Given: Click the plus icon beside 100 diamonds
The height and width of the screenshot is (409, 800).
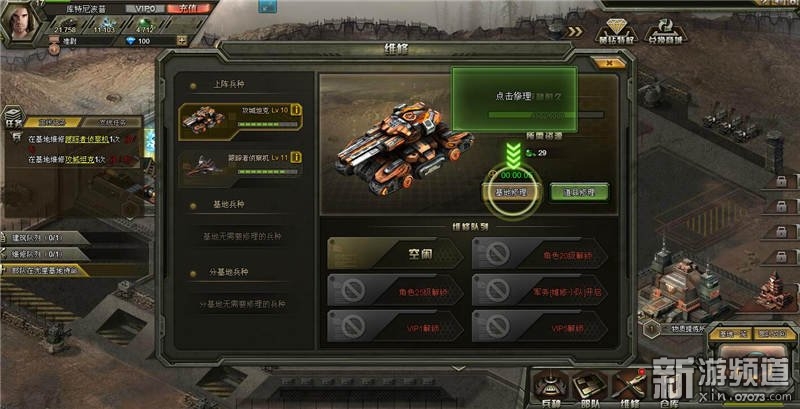Looking at the screenshot, I should pos(181,41).
